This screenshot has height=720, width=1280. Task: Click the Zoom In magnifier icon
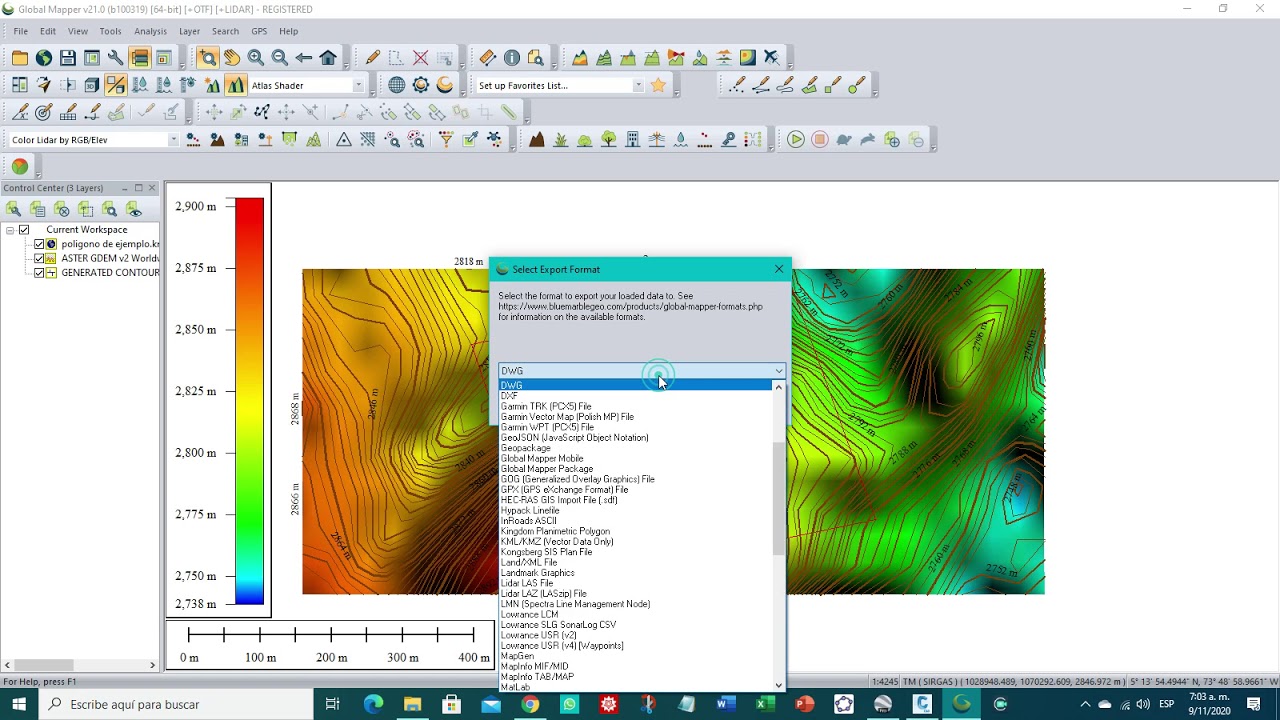255,58
